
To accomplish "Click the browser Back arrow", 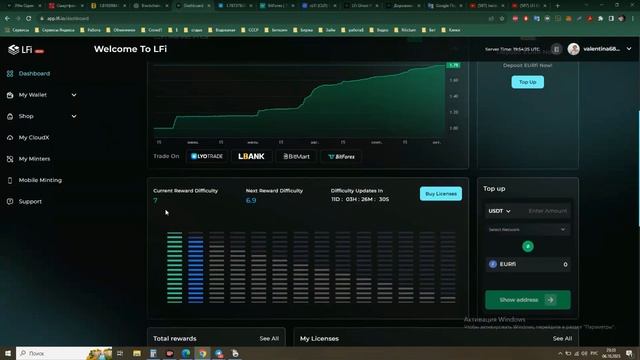I will click(x=7, y=18).
